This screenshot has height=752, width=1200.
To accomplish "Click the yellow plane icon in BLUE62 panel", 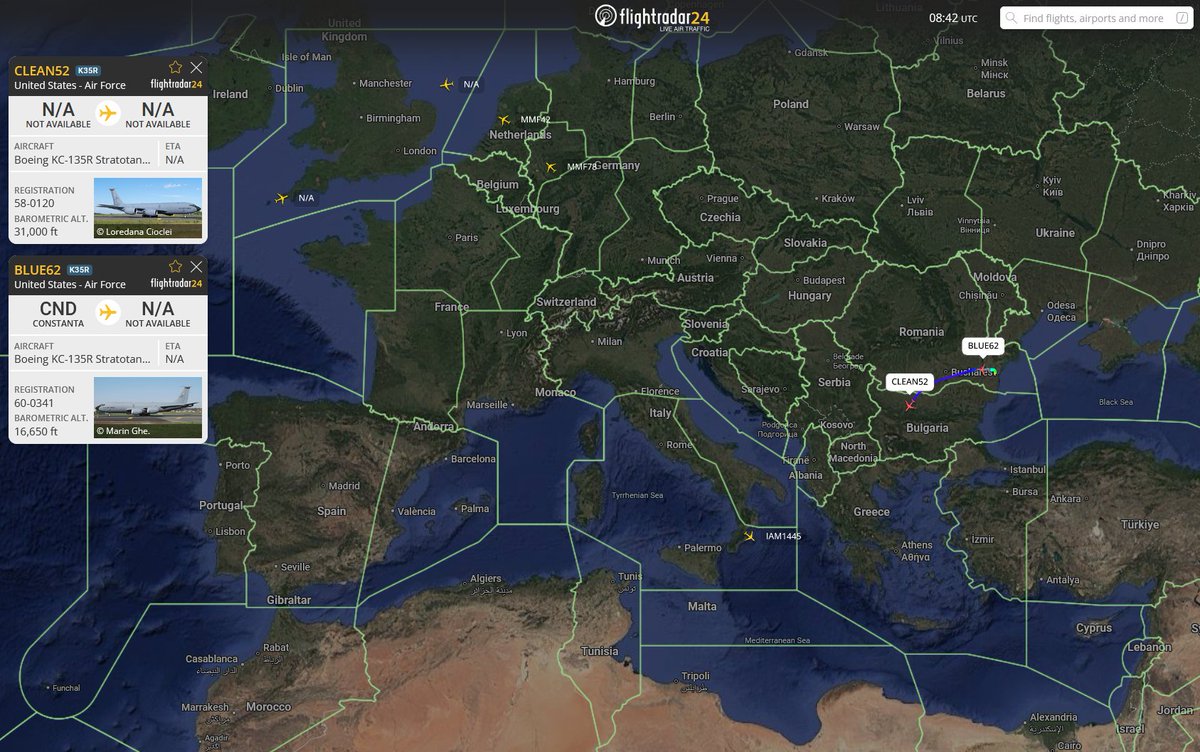I will tap(108, 312).
